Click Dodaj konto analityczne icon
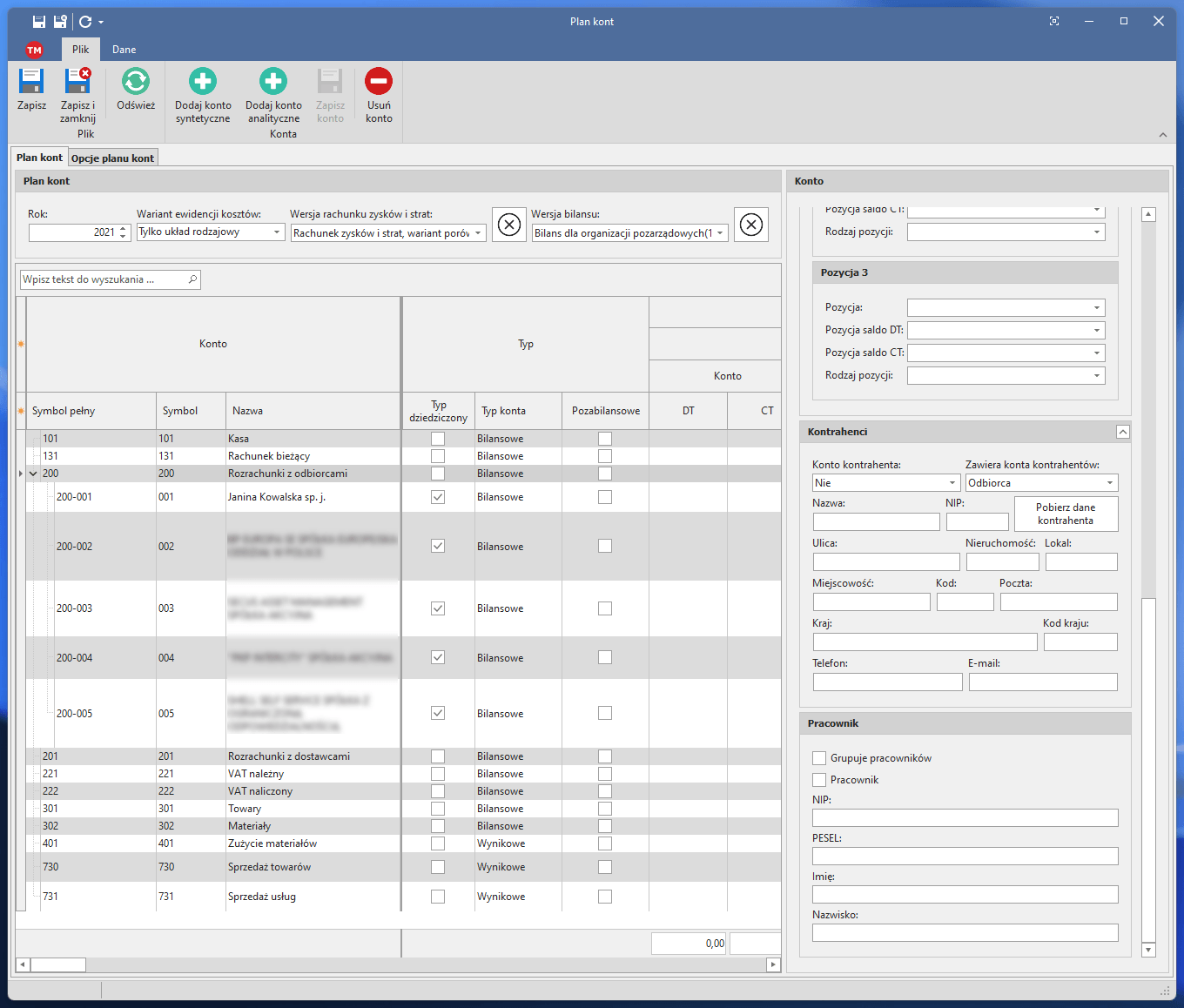The height and width of the screenshot is (1008, 1184). [x=273, y=82]
